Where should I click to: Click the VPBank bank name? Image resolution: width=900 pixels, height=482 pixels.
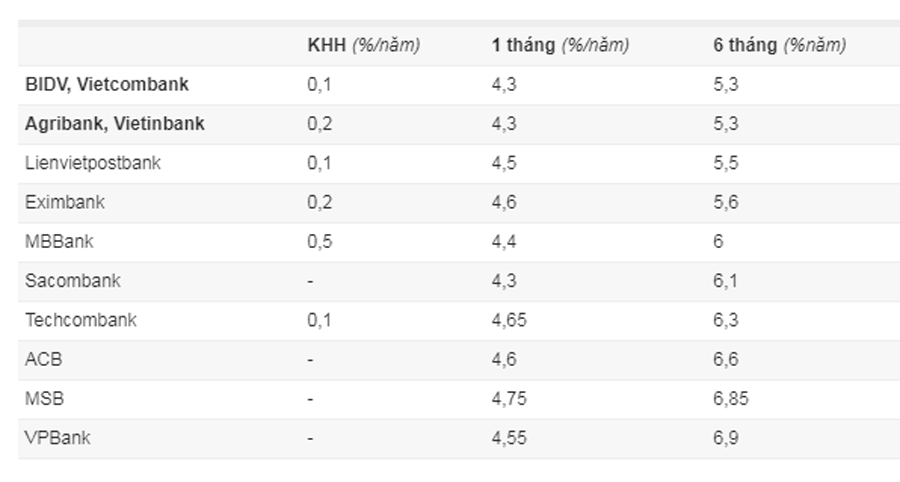(58, 438)
